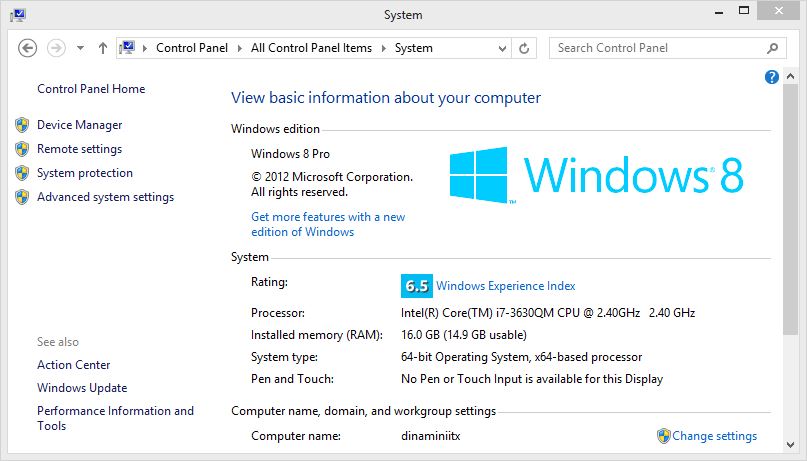The width and height of the screenshot is (807, 461).
Task: Open Performance Information and Tools
Action: (115, 418)
